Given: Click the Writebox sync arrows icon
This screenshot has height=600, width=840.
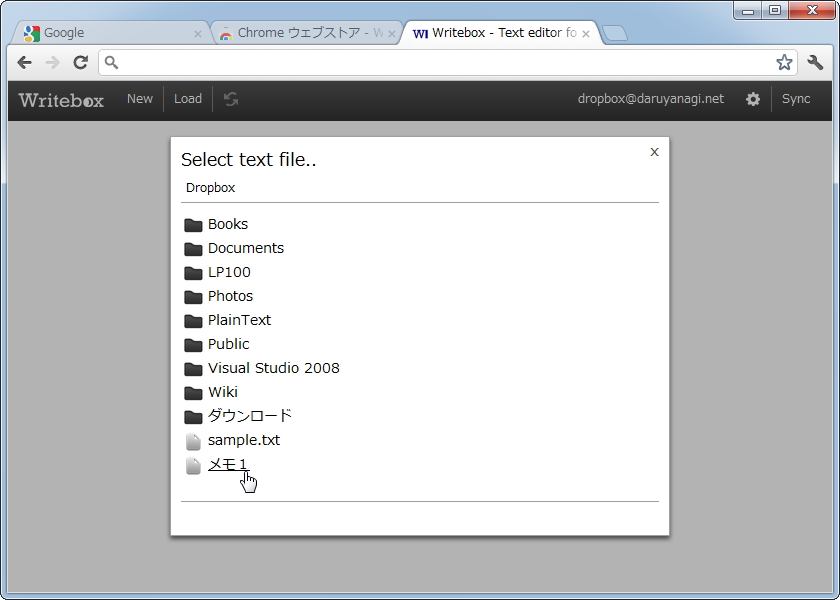Looking at the screenshot, I should click(x=231, y=99).
